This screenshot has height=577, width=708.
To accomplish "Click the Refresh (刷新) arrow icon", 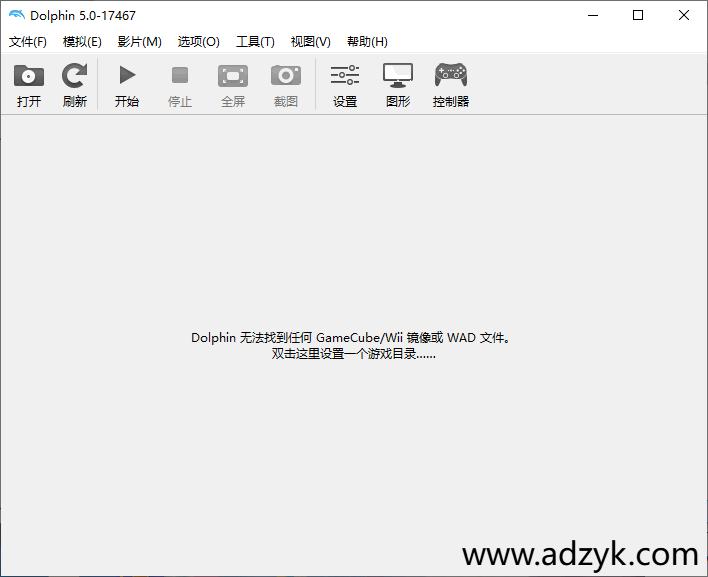I will click(75, 76).
